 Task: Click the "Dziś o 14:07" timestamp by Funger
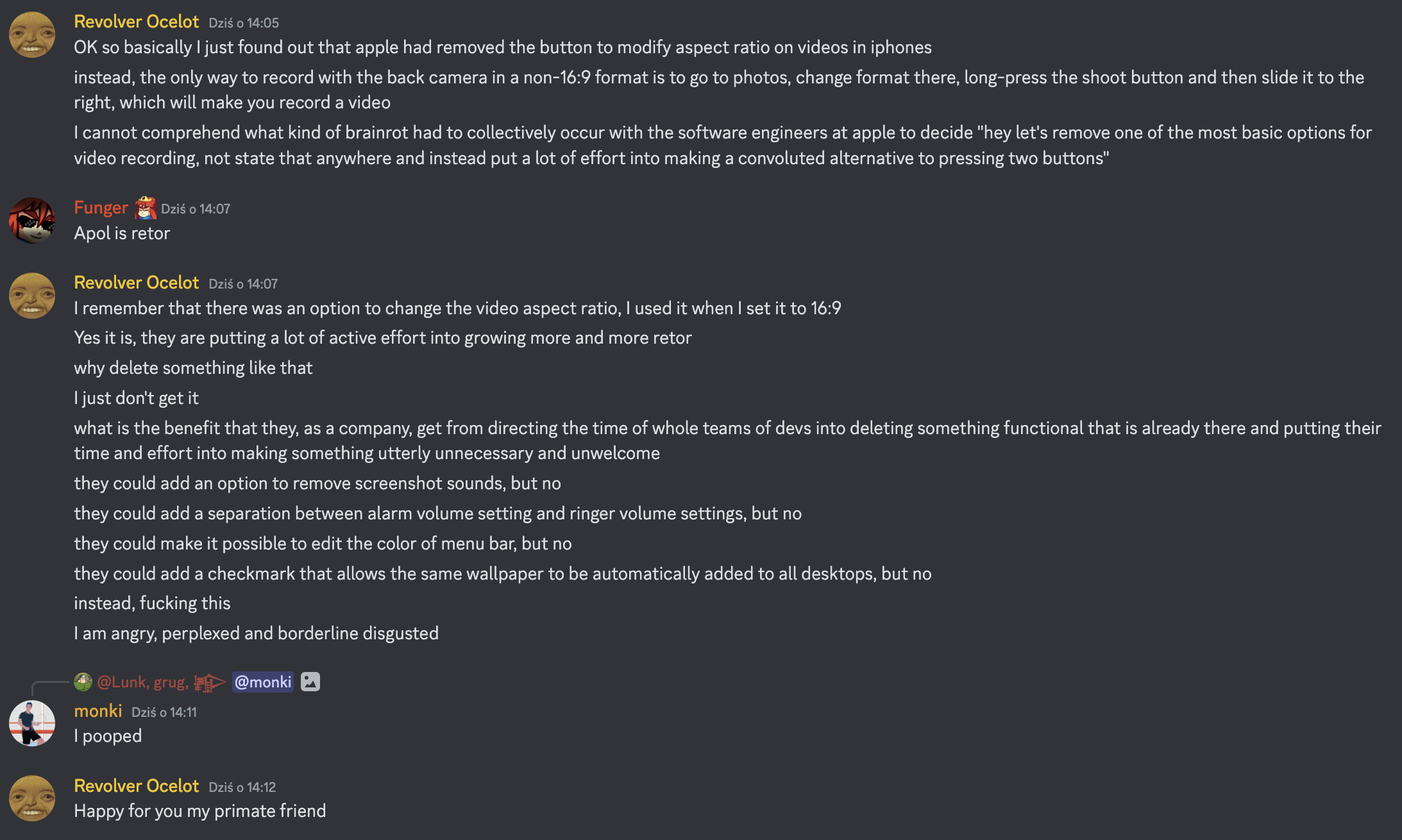(x=196, y=209)
